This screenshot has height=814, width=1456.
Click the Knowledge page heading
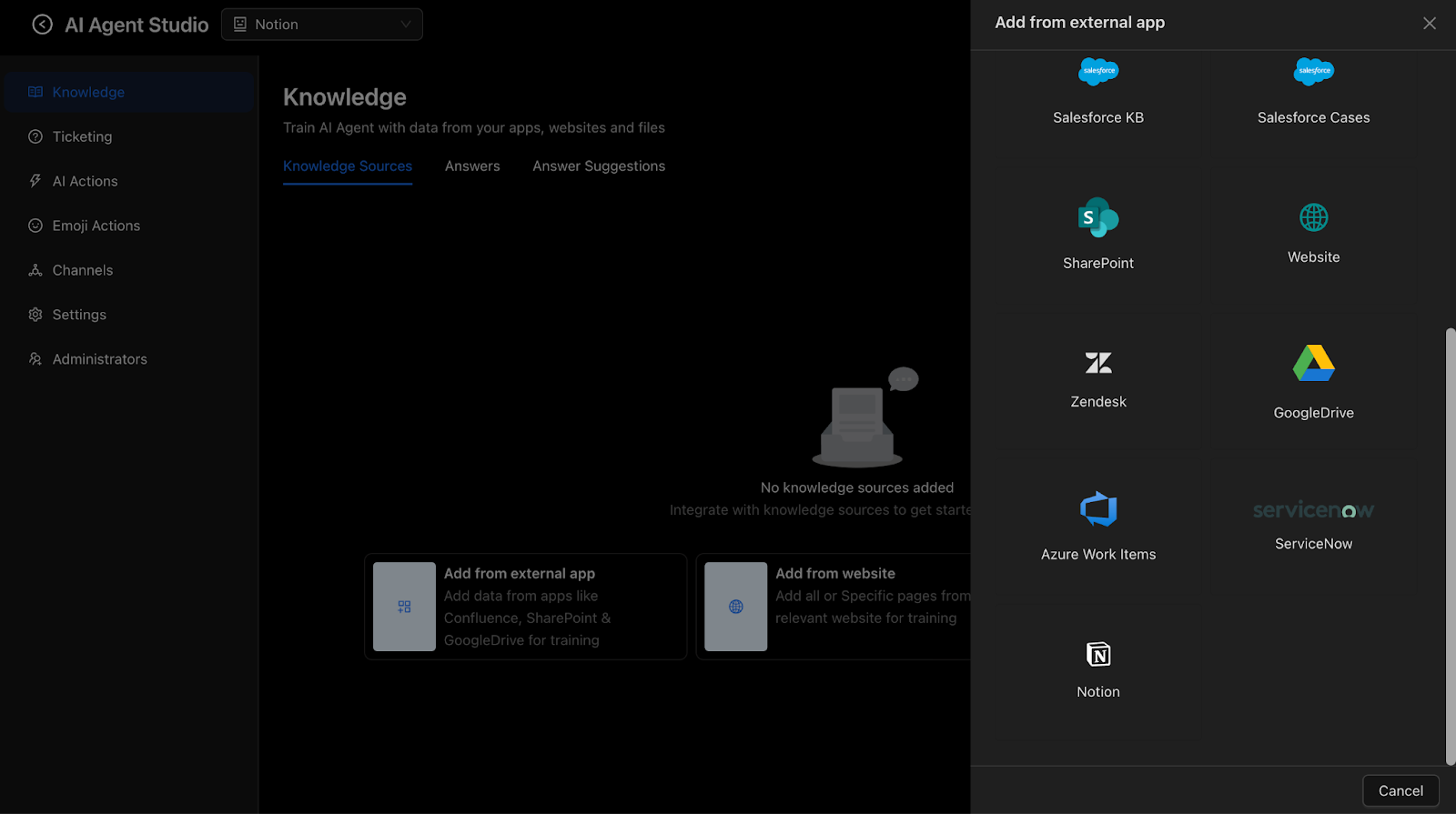pyautogui.click(x=345, y=97)
